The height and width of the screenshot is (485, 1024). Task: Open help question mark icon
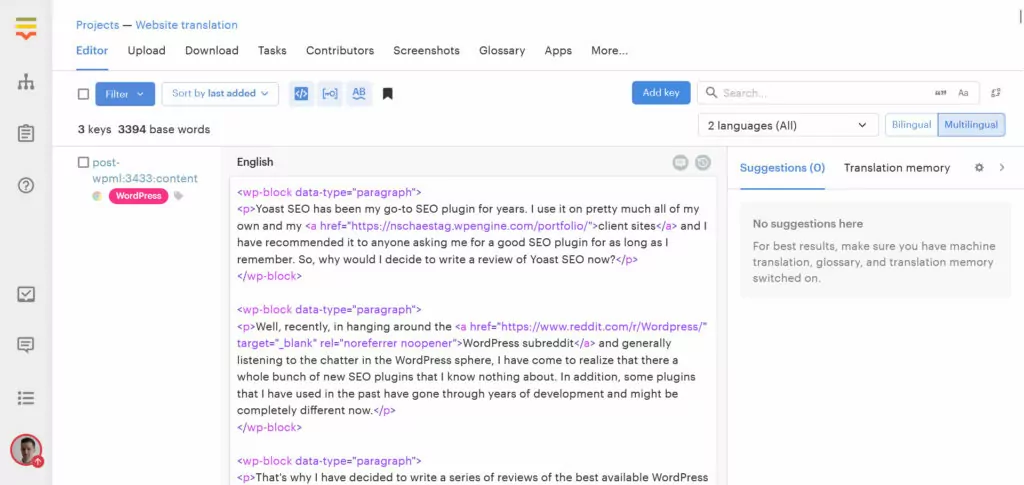[x=26, y=185]
